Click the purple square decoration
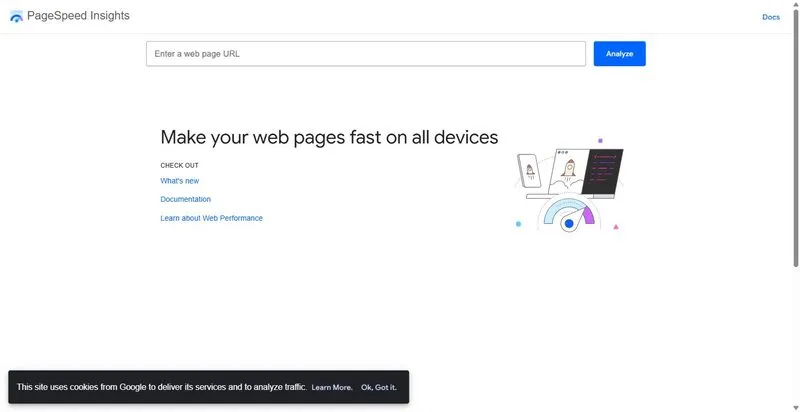The image size is (800, 412). [601, 140]
